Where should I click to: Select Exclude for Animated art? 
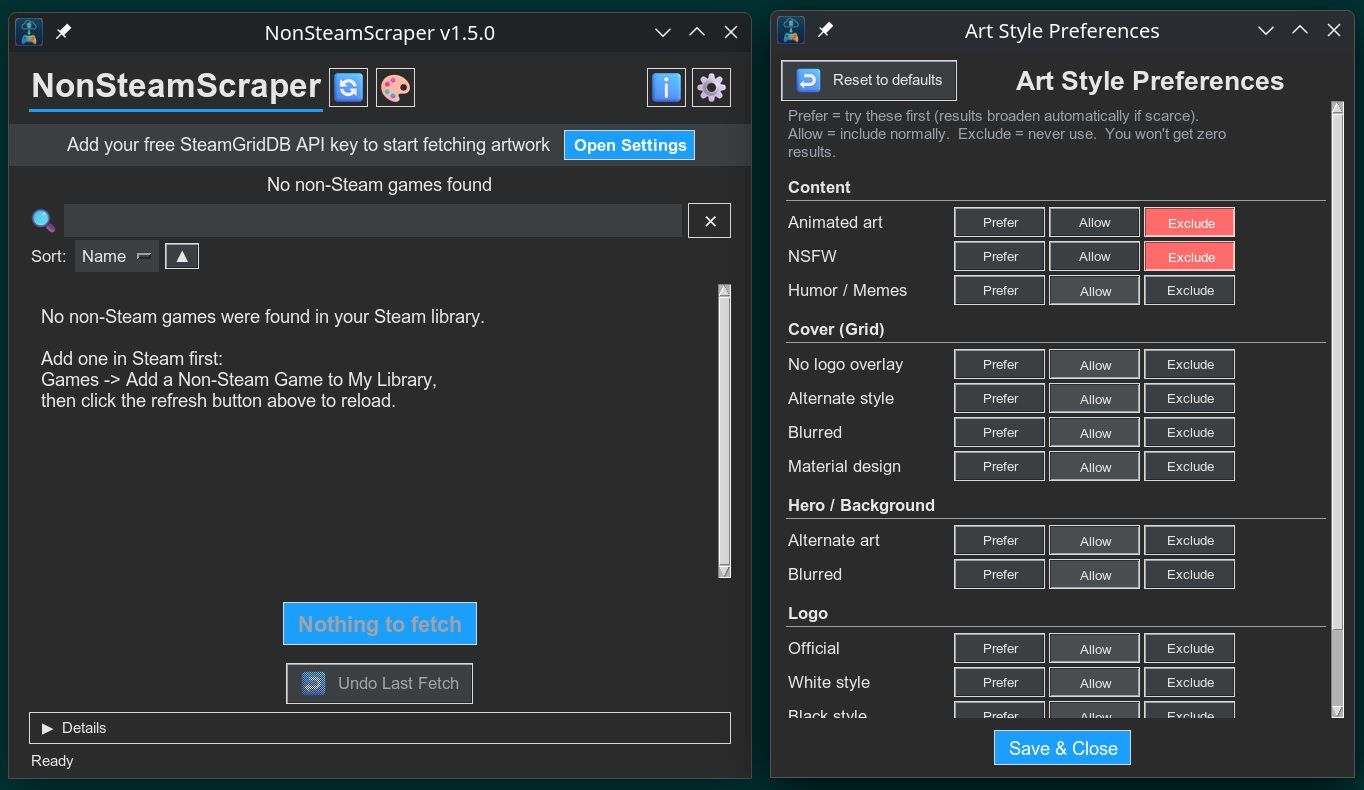tap(1190, 223)
